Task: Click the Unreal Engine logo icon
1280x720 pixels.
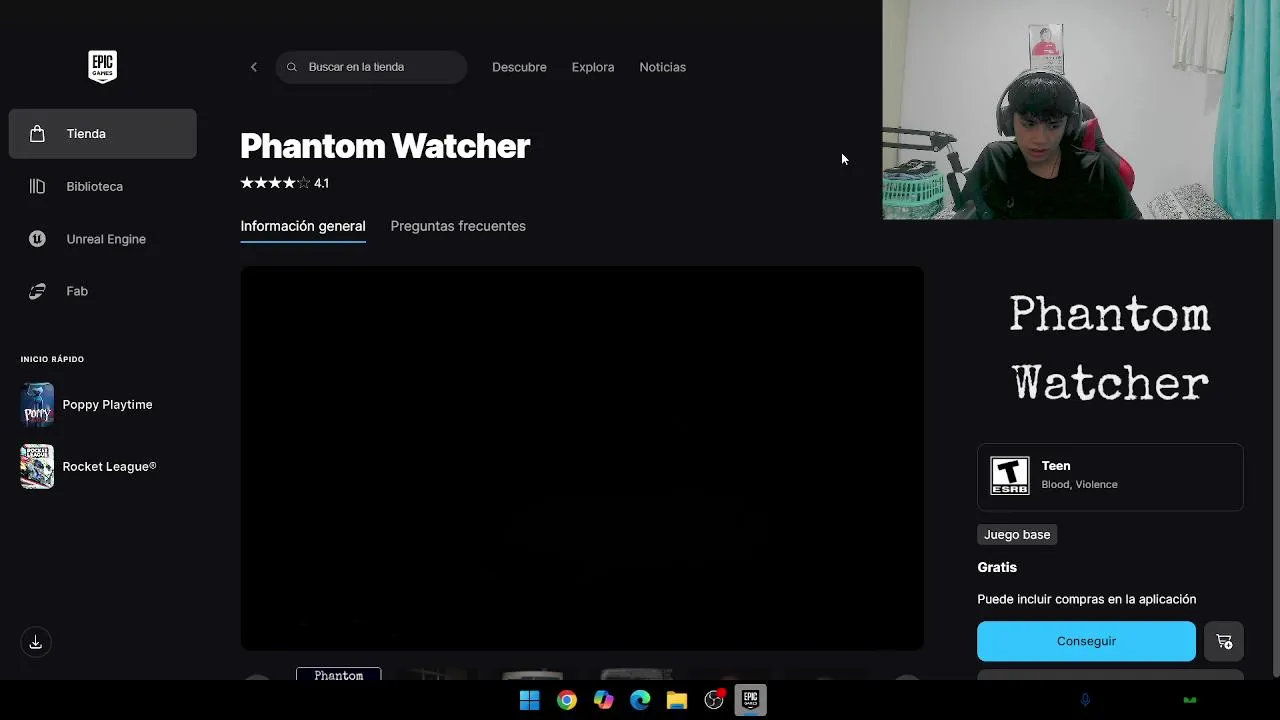Action: [x=37, y=239]
